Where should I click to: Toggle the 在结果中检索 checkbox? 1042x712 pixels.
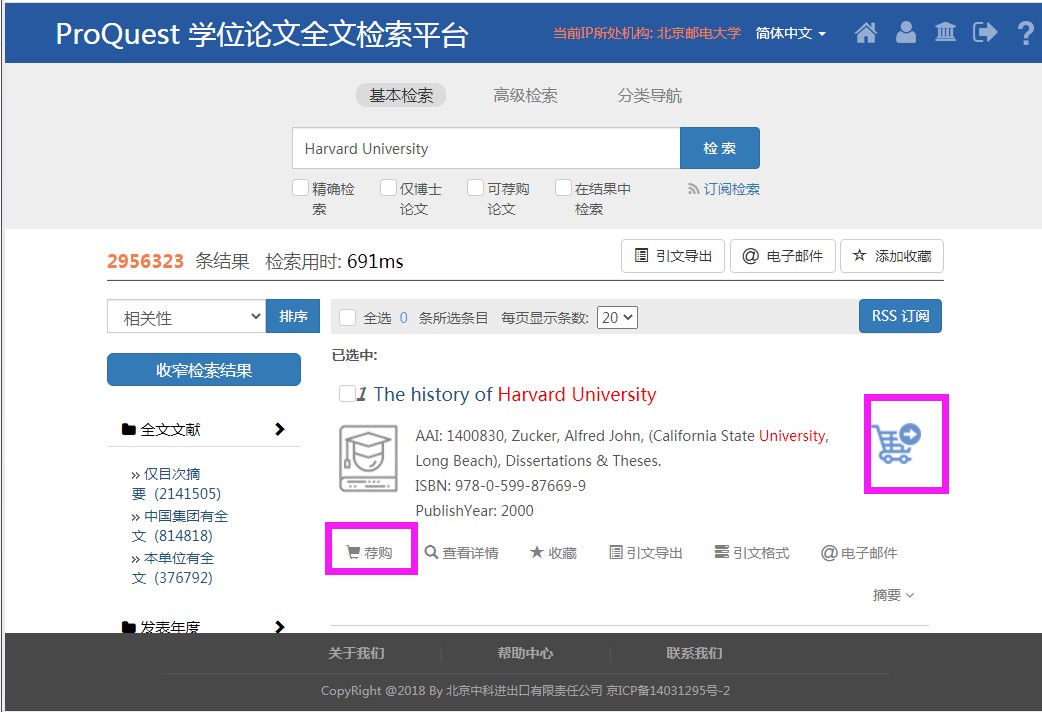pos(563,188)
